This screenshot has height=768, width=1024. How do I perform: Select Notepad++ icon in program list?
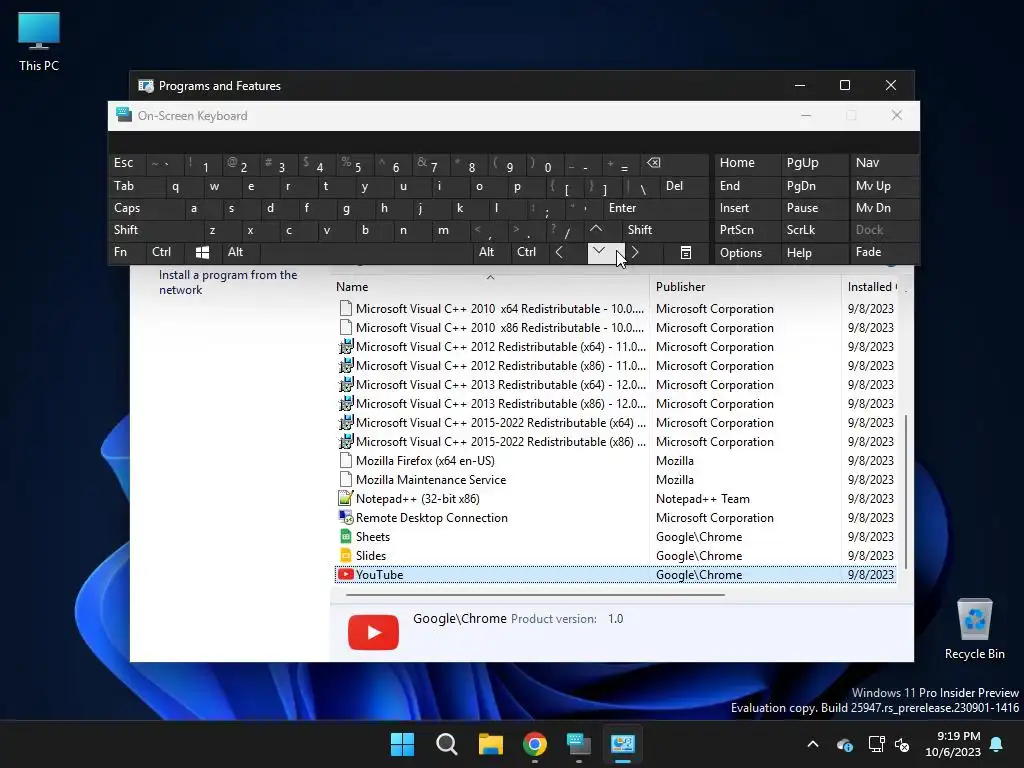[345, 499]
